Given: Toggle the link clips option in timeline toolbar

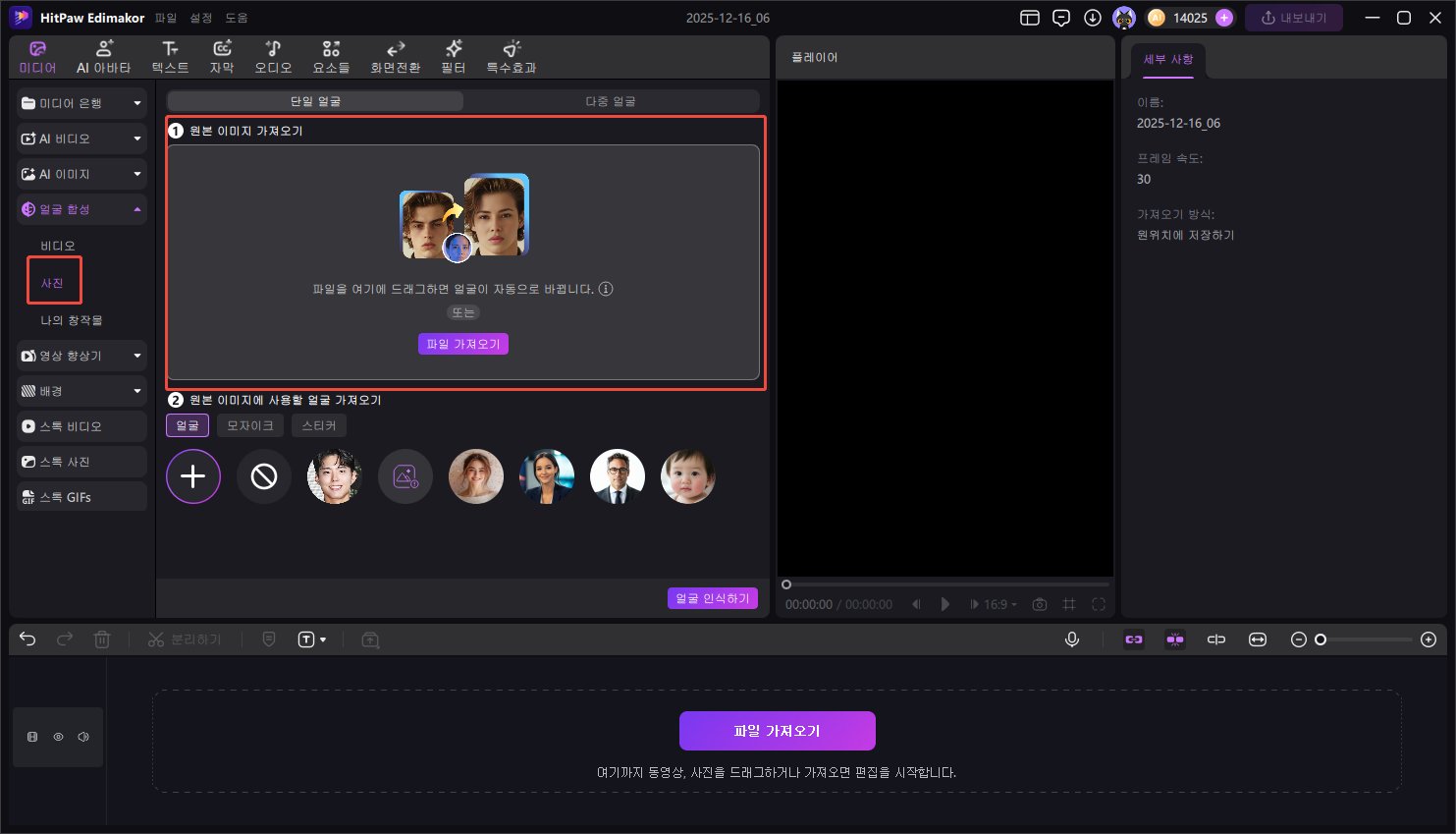Looking at the screenshot, I should tap(1134, 639).
